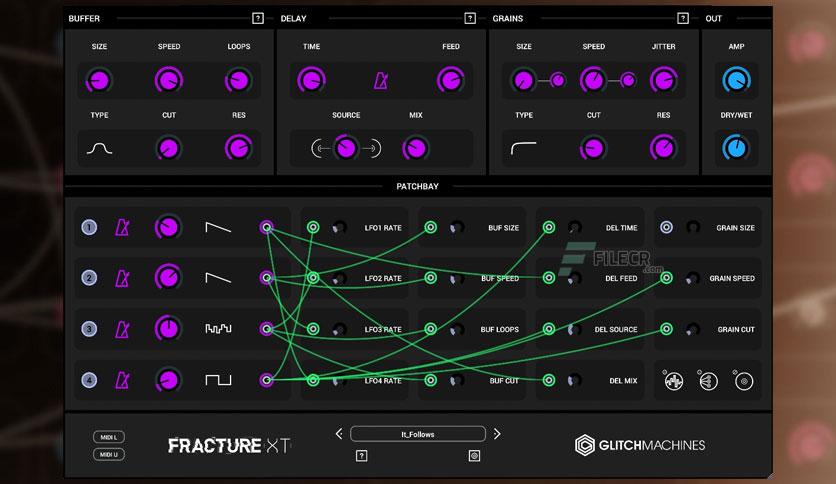Toggle LFO 2 tempo sync metronome
Image resolution: width=836 pixels, height=484 pixels.
[123, 278]
